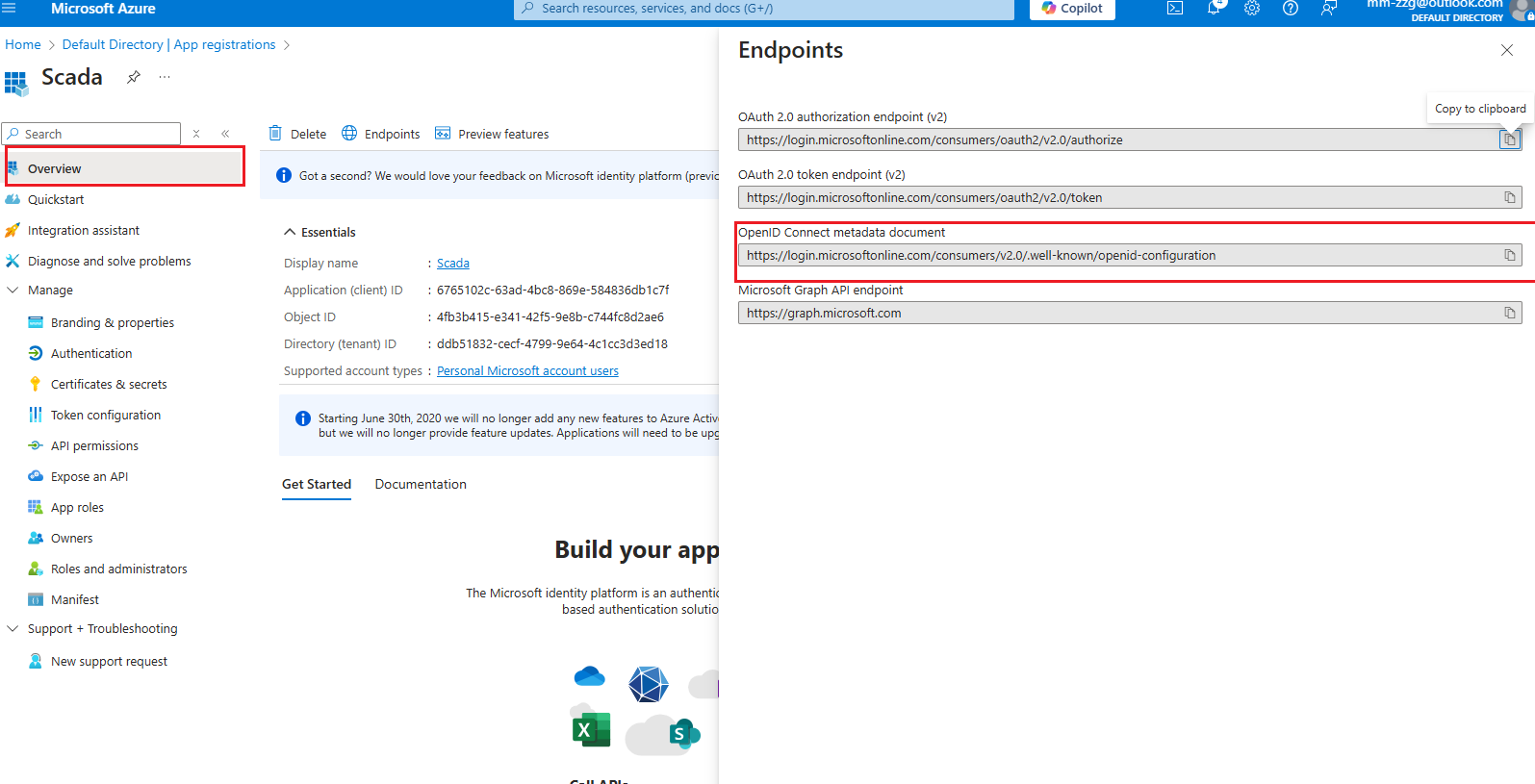1535x784 pixels.
Task: Copy the Microsoft Graph API endpoint
Action: (x=1509, y=314)
